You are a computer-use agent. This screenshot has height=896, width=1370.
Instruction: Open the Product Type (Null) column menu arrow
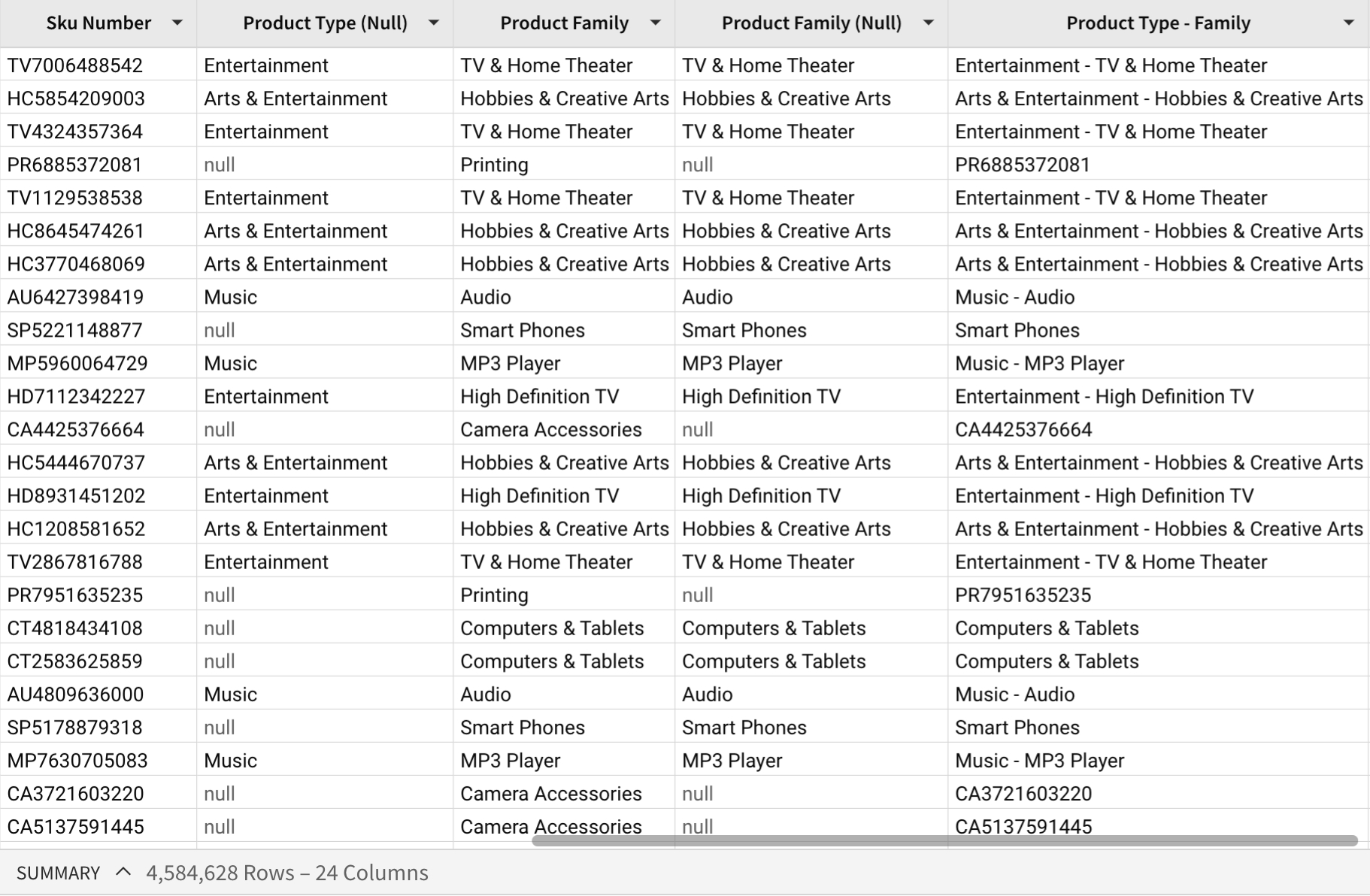pos(434,23)
